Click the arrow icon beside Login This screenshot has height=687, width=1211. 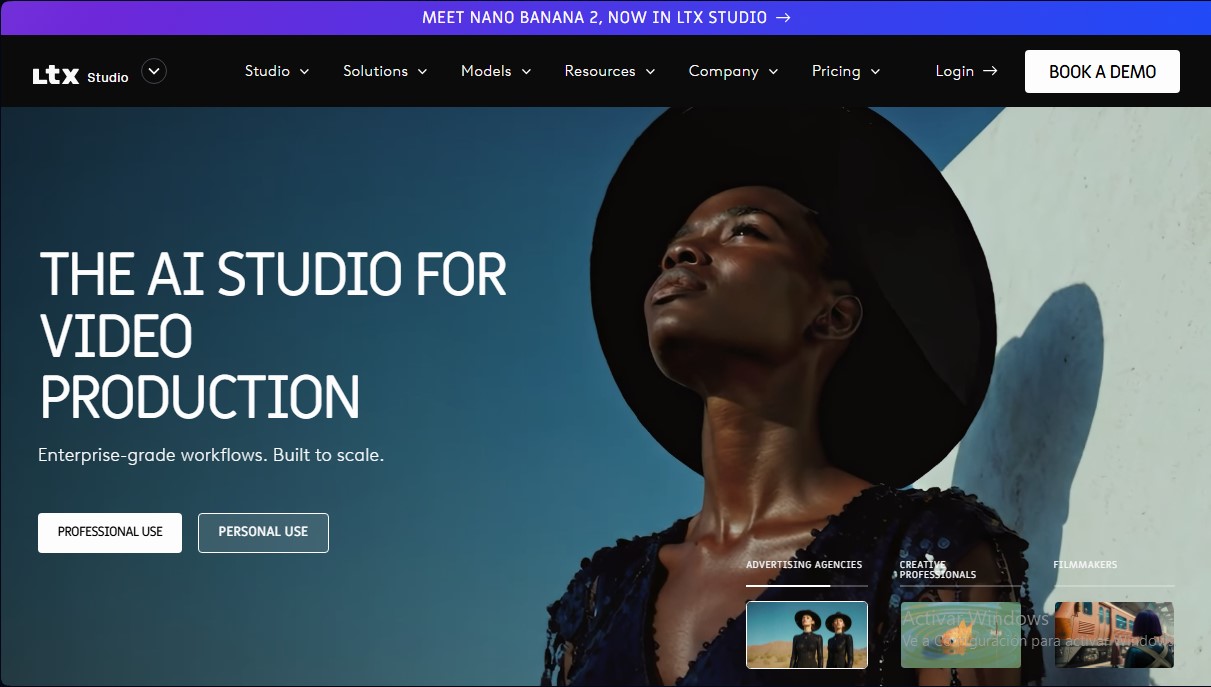coord(990,70)
